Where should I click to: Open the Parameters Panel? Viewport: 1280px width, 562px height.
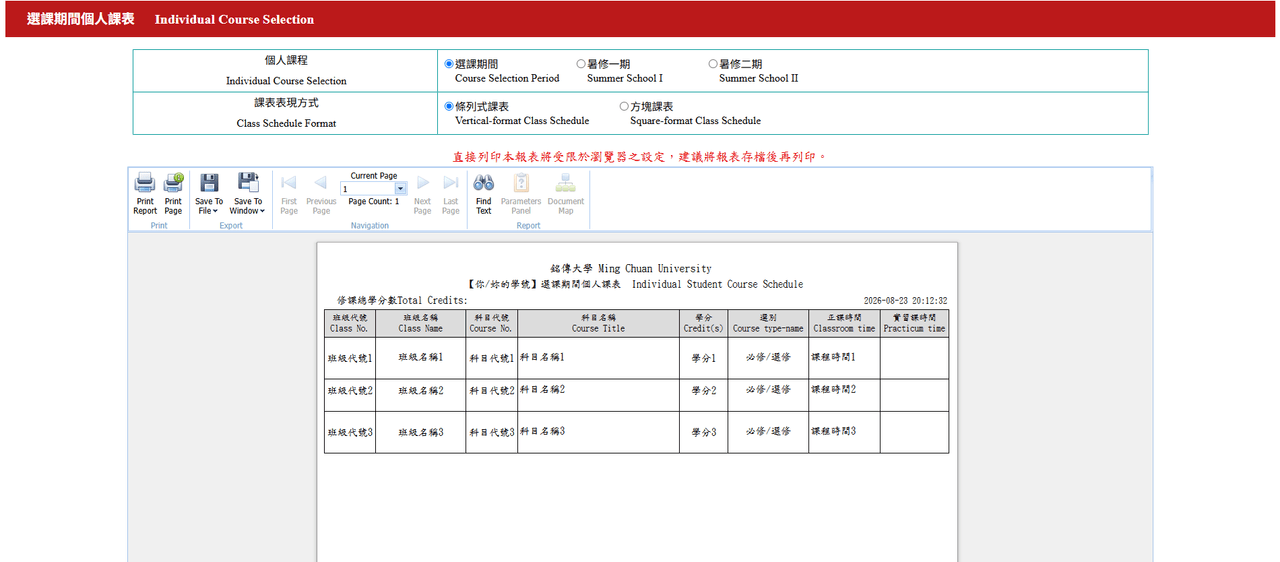[521, 193]
